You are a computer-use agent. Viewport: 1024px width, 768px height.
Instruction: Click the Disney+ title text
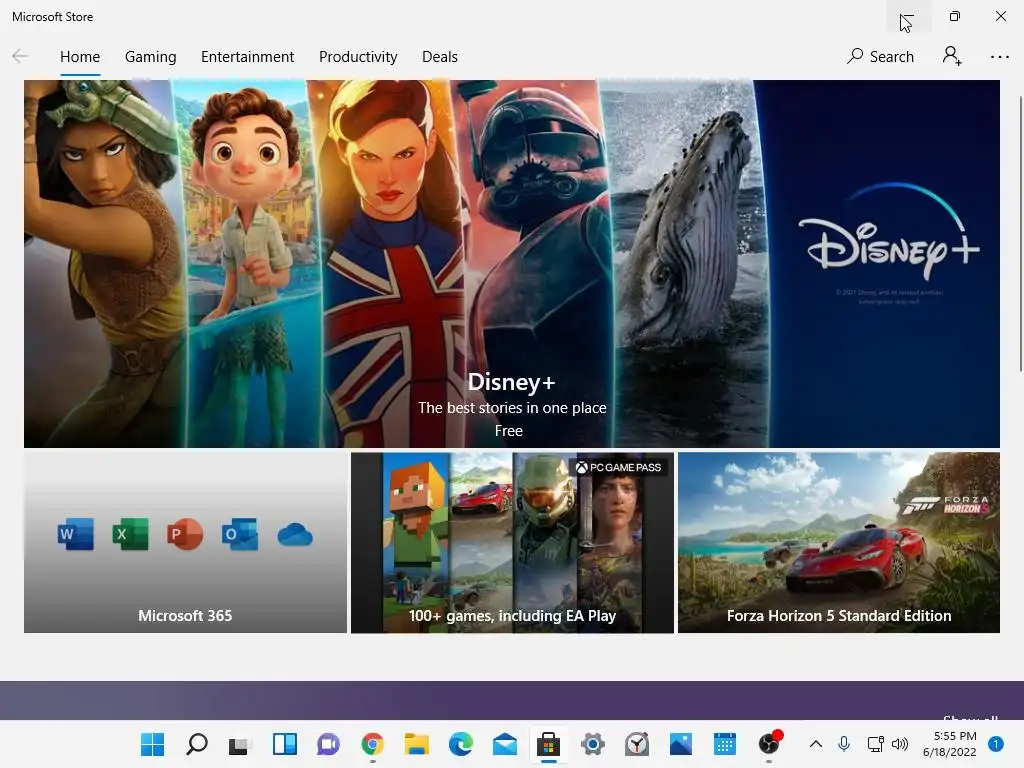(x=511, y=382)
